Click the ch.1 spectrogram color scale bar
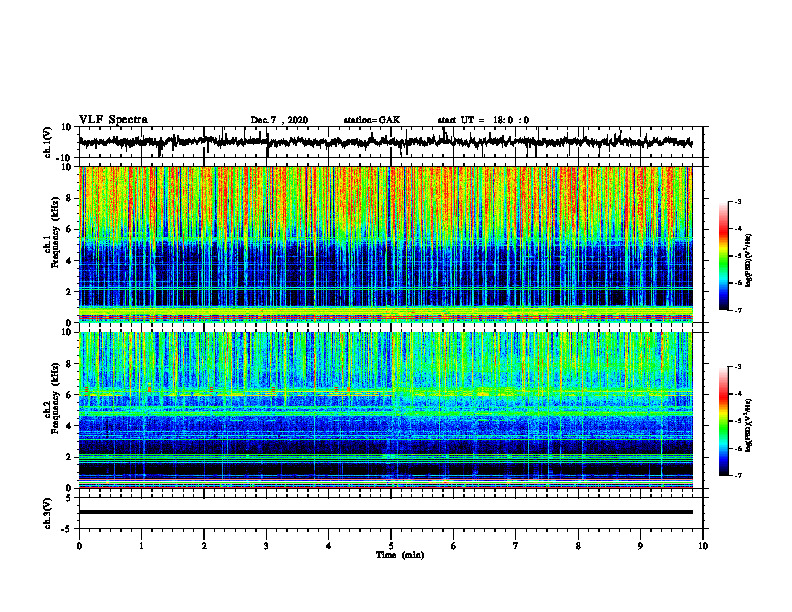The image size is (792, 612). point(723,256)
